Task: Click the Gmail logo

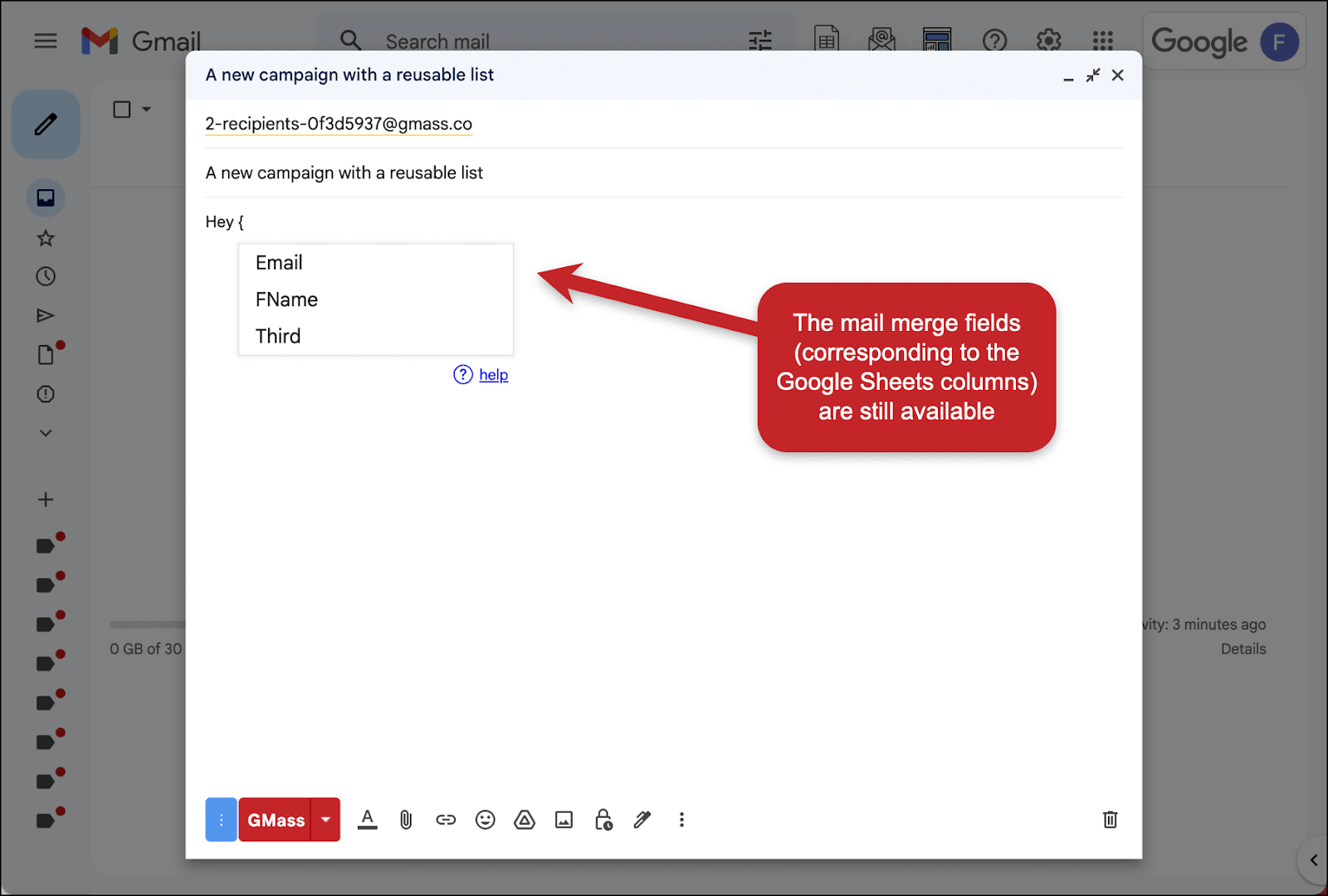Action: [x=141, y=41]
